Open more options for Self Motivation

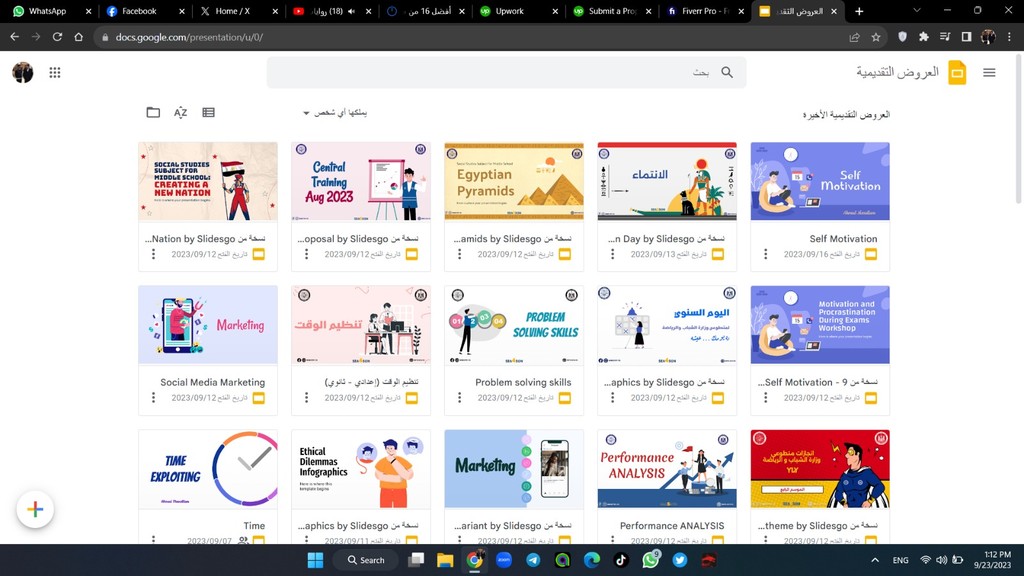765,254
